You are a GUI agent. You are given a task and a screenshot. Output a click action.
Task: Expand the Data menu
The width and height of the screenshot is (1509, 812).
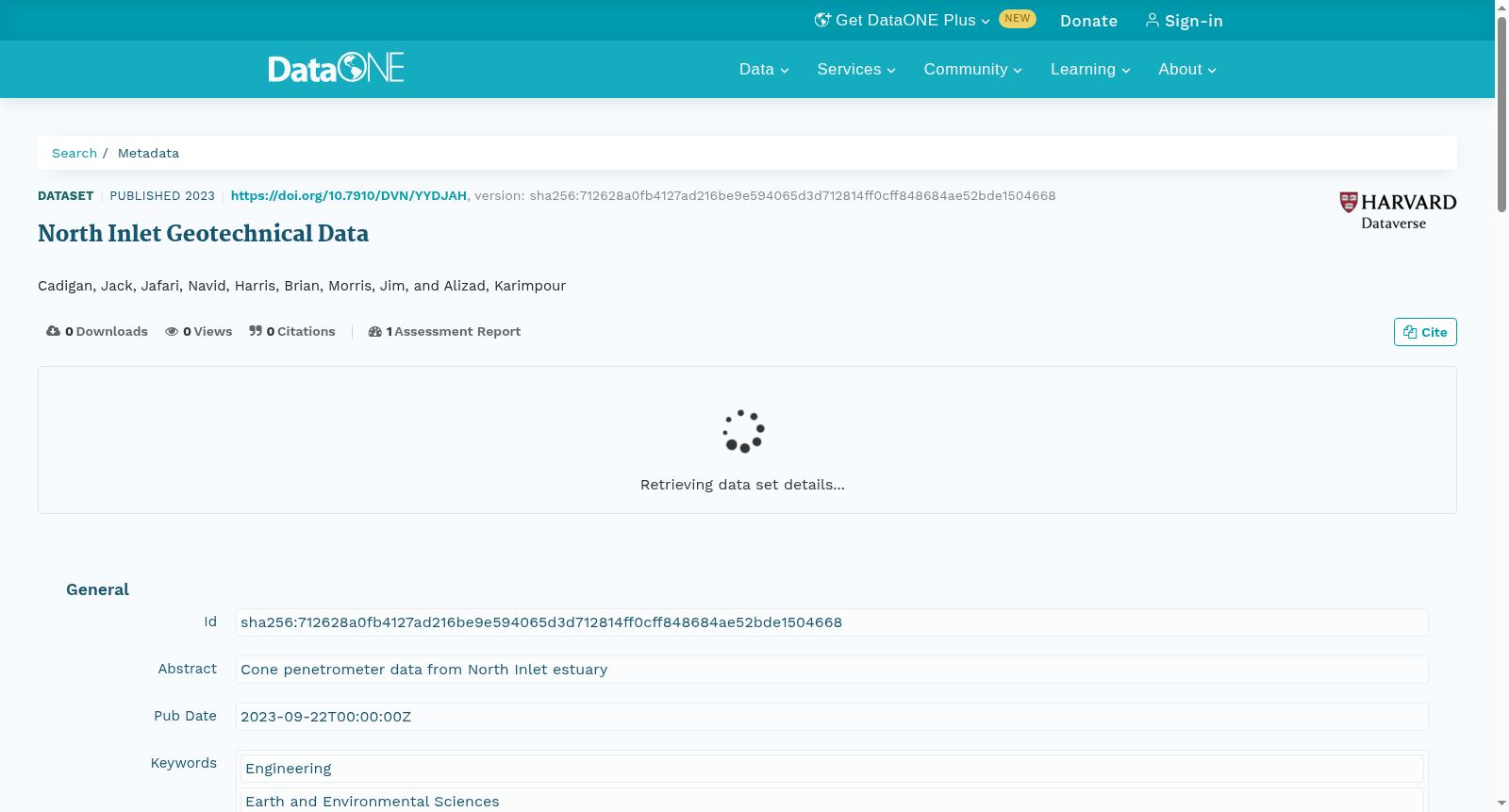[764, 69]
